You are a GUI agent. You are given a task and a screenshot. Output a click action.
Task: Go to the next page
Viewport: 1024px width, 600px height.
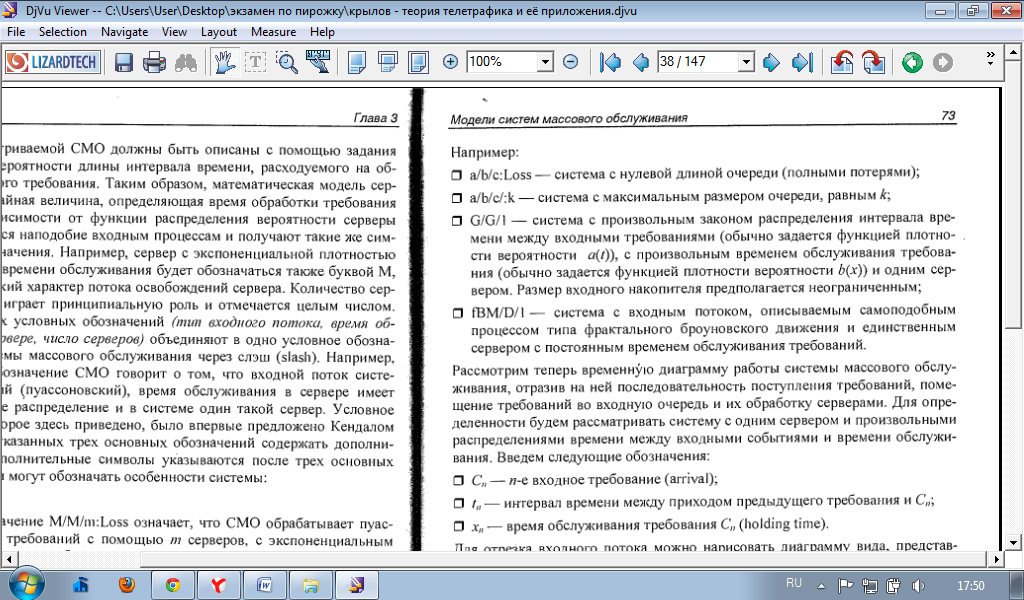pyautogui.click(x=771, y=63)
